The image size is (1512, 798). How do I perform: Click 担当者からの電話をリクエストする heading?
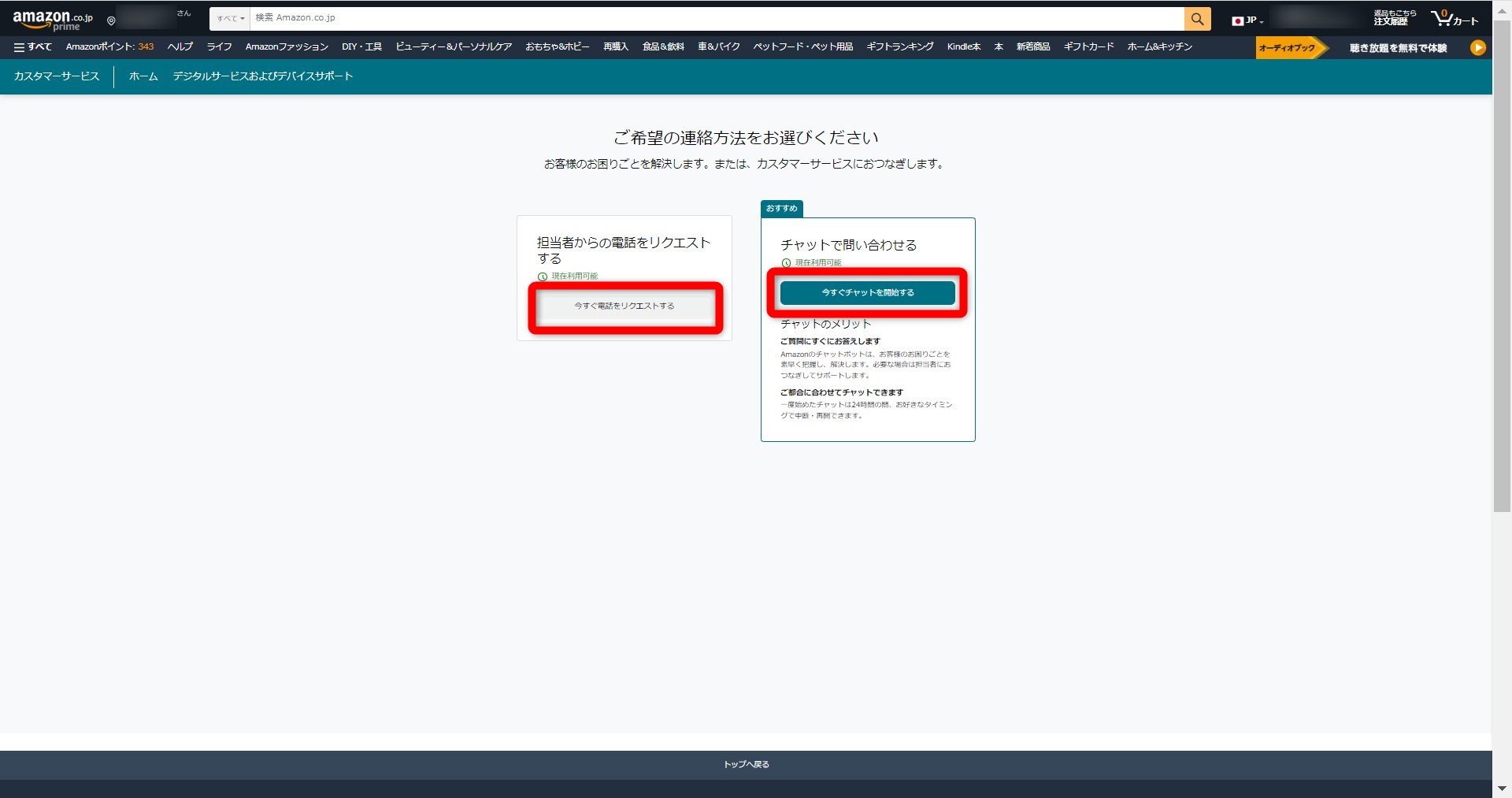click(624, 251)
